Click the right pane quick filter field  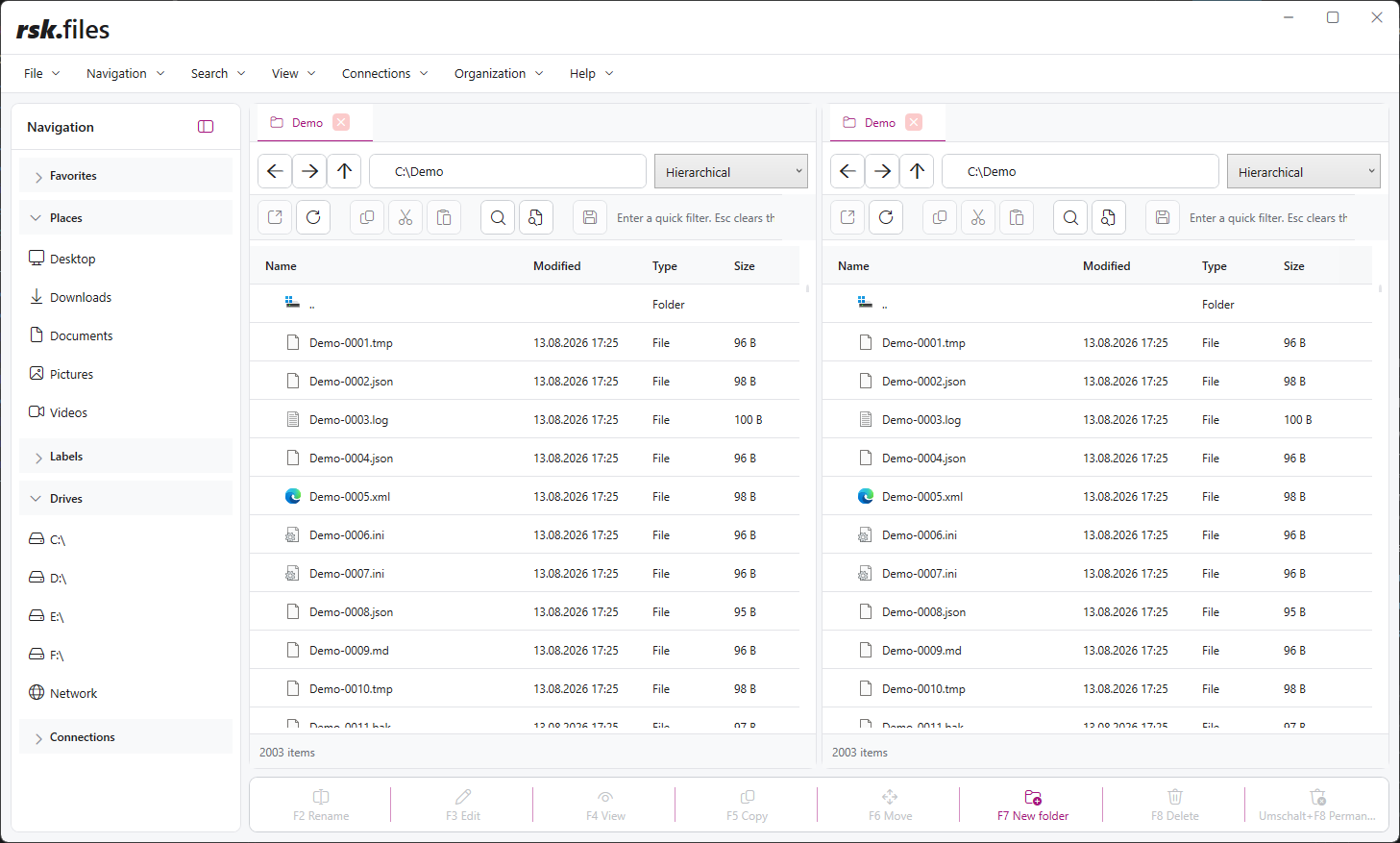click(x=1267, y=218)
